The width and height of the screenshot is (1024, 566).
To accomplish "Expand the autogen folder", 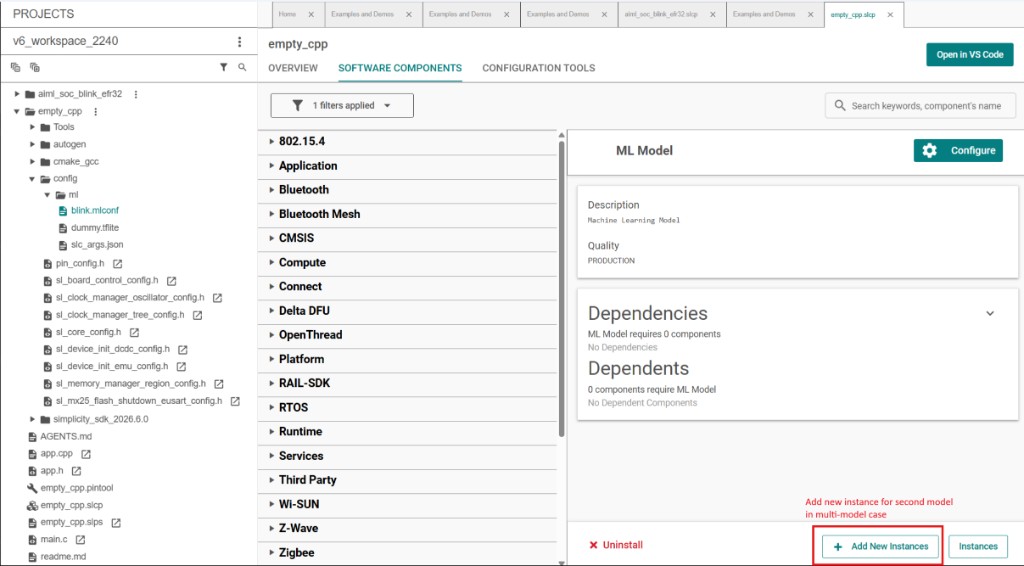I will click(x=33, y=144).
